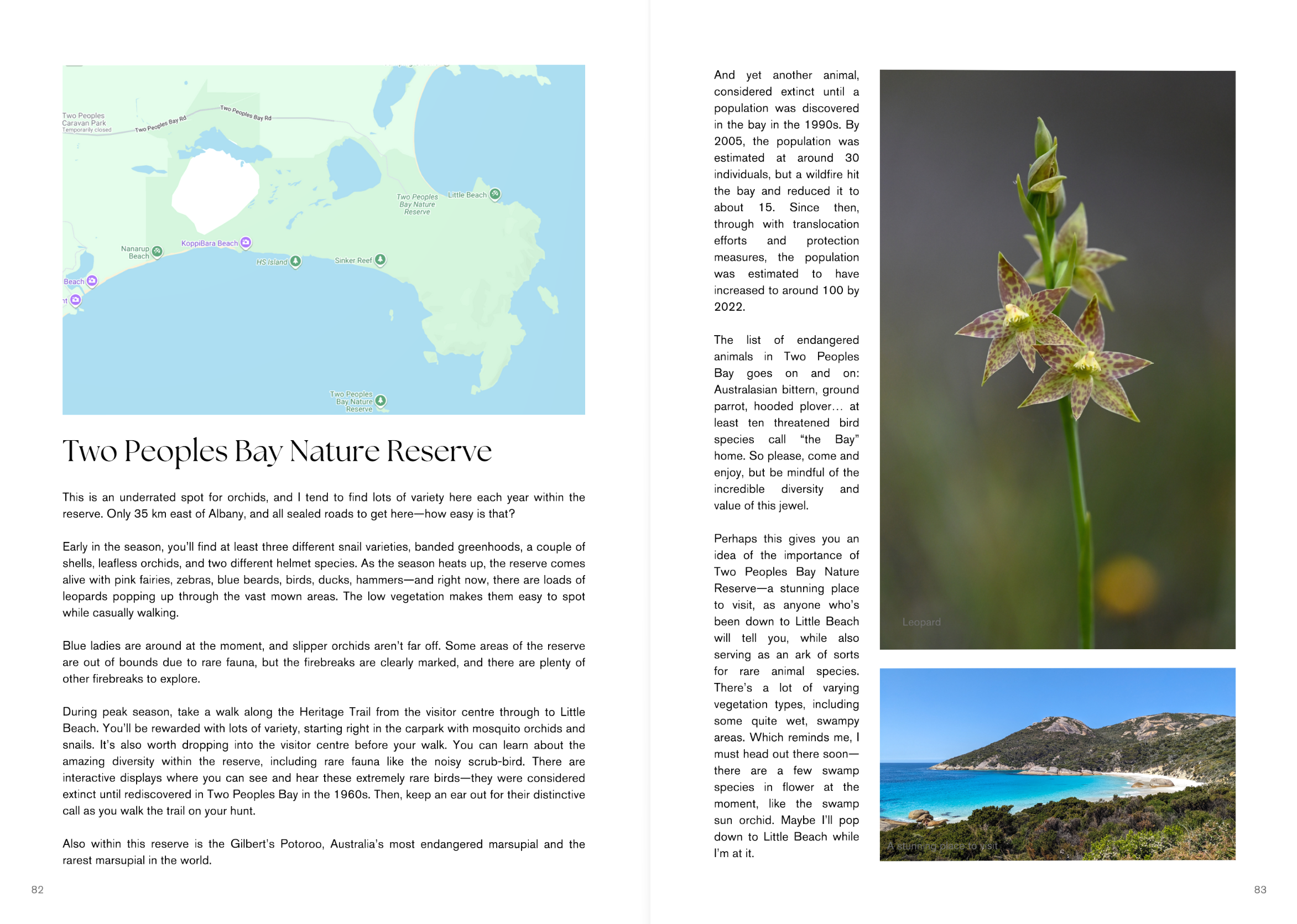The width and height of the screenshot is (1297, 924).
Task: Select the Sinker Reef tree pin
Action: point(380,259)
